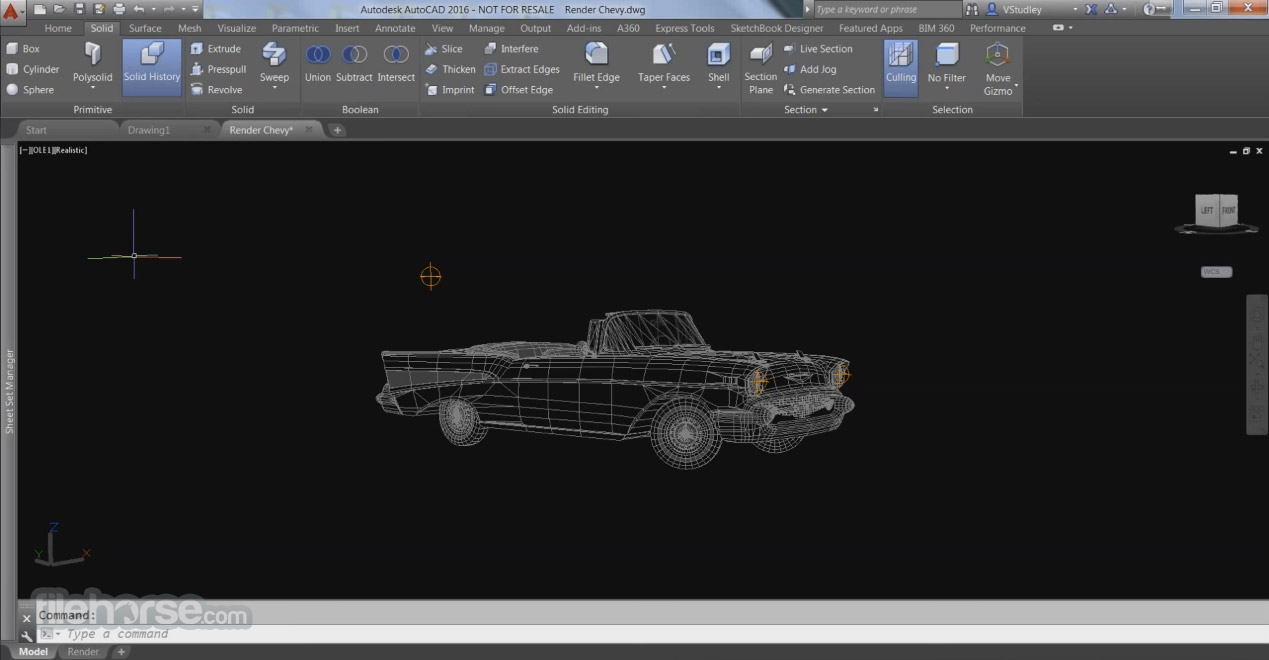Choose the Revolve tool
Image resolution: width=1269 pixels, height=660 pixels.
pyautogui.click(x=216, y=89)
